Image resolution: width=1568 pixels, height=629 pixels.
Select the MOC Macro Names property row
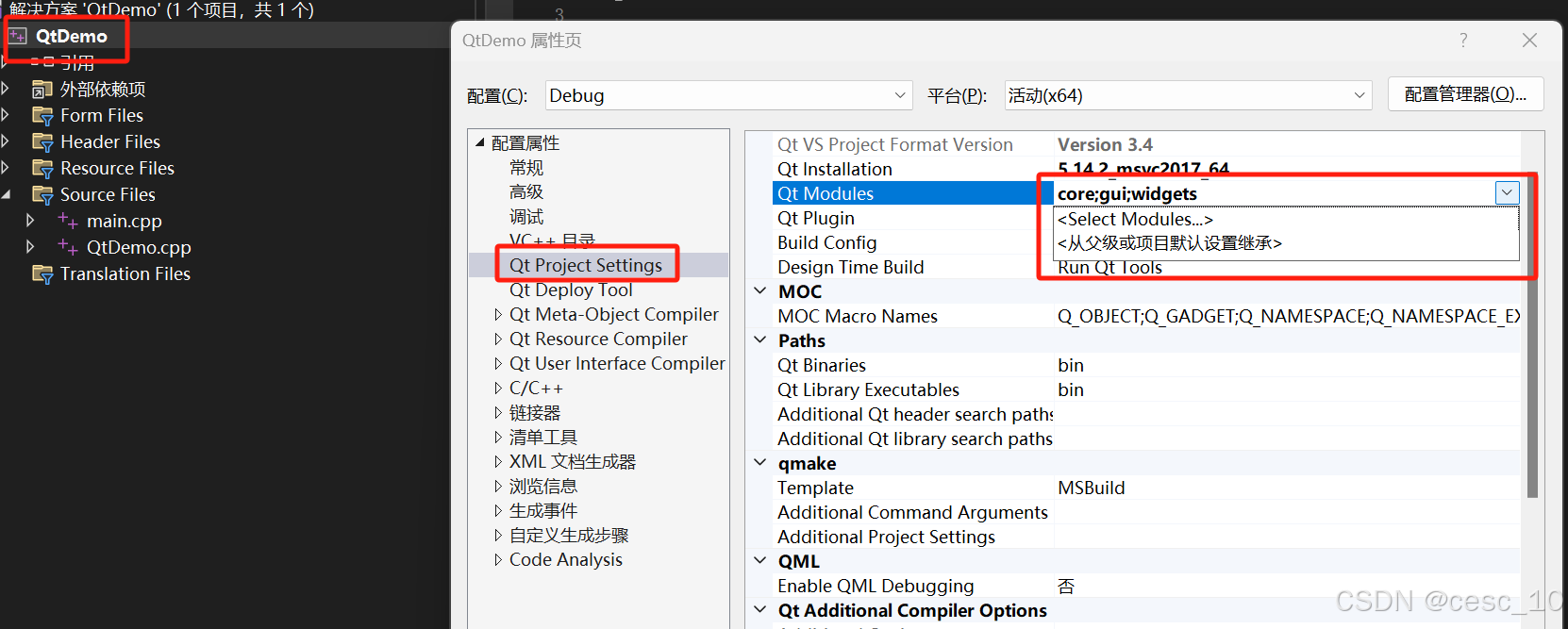1145,316
